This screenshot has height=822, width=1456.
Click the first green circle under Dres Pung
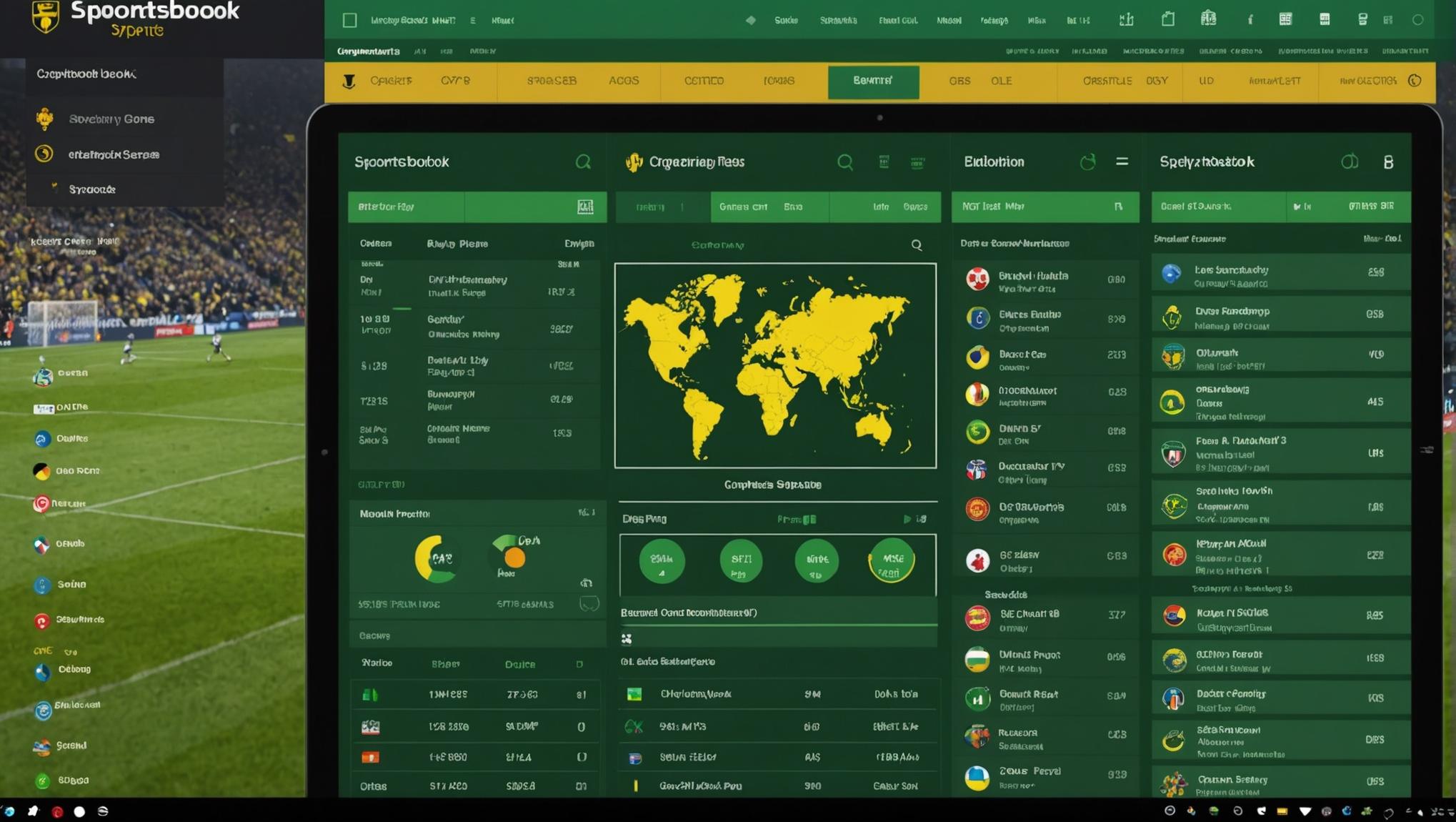tap(662, 561)
